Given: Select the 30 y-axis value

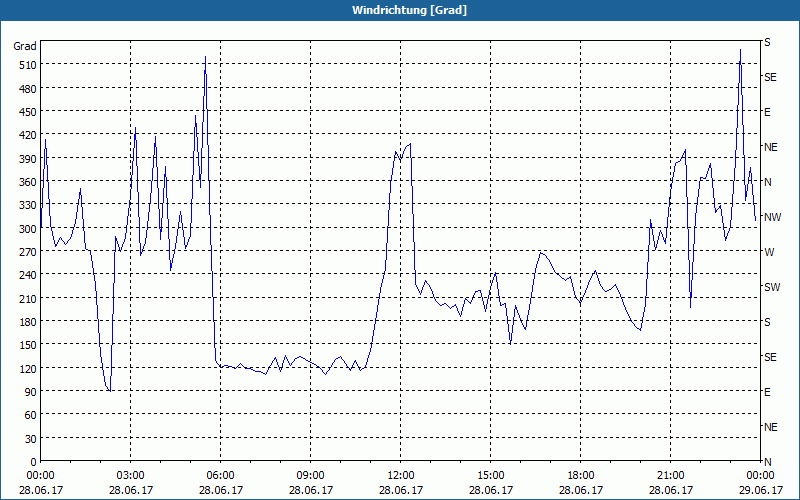Looking at the screenshot, I should 31,439.
